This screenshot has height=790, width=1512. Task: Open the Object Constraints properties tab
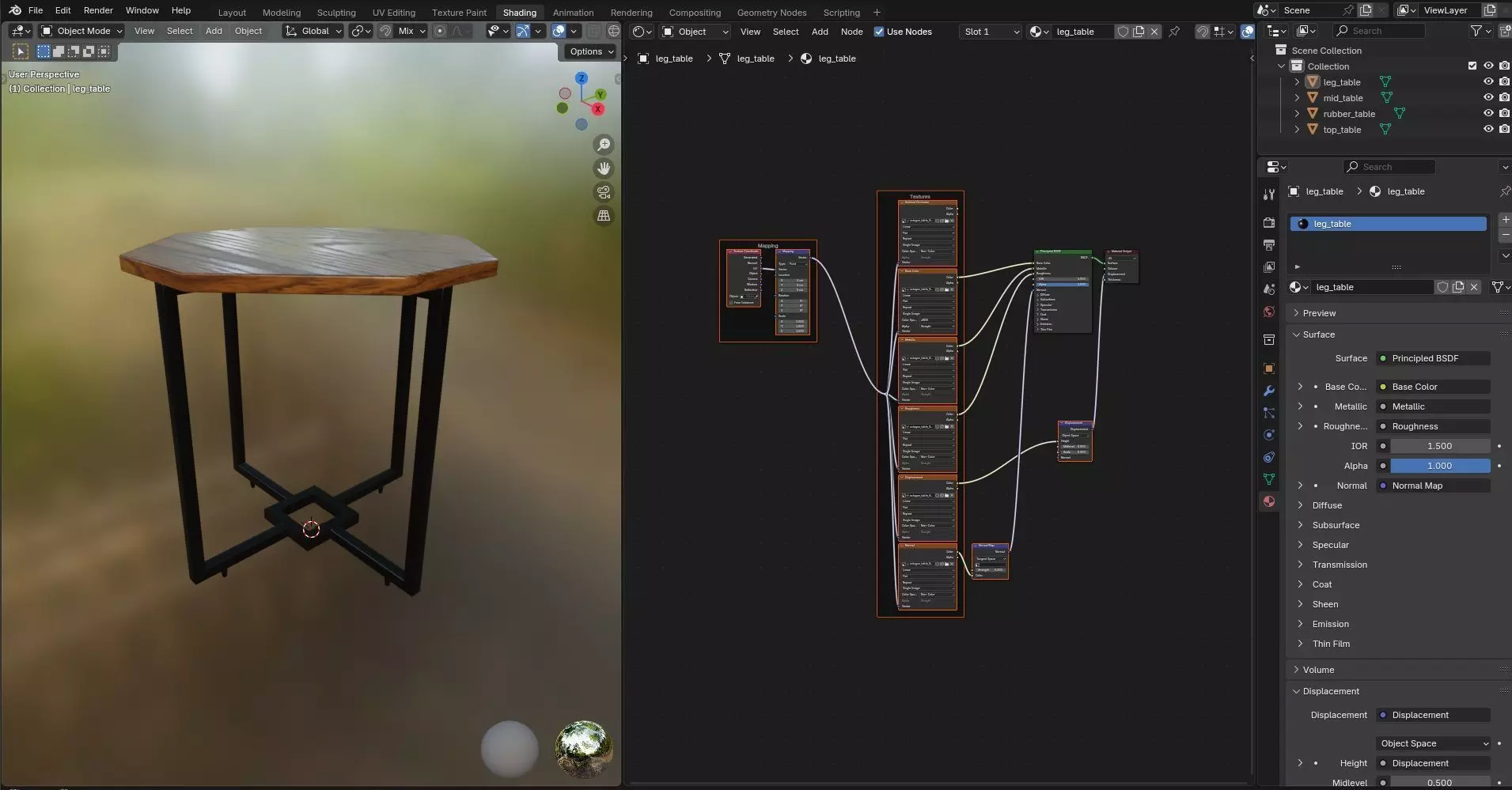click(x=1269, y=457)
